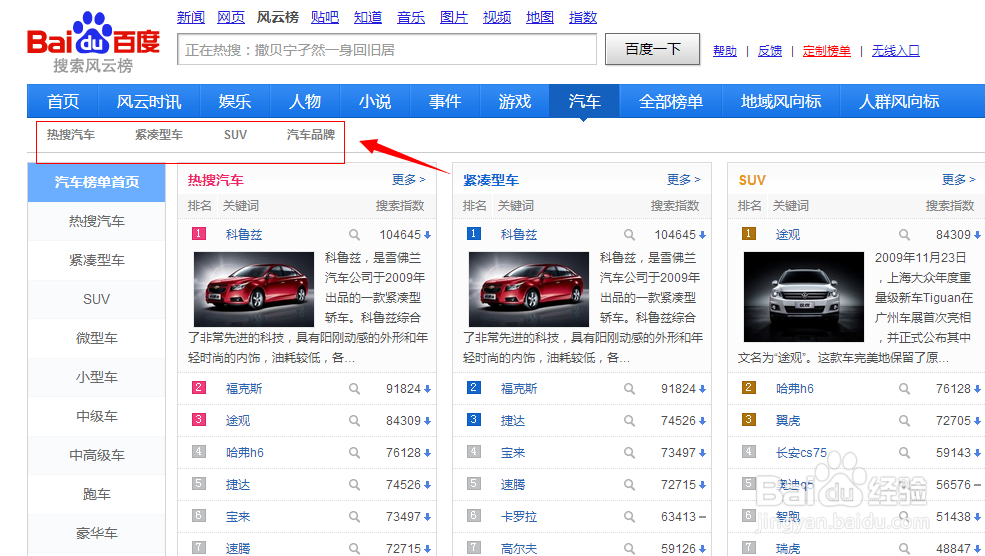Open 人群风向标 tab

[x=899, y=101]
